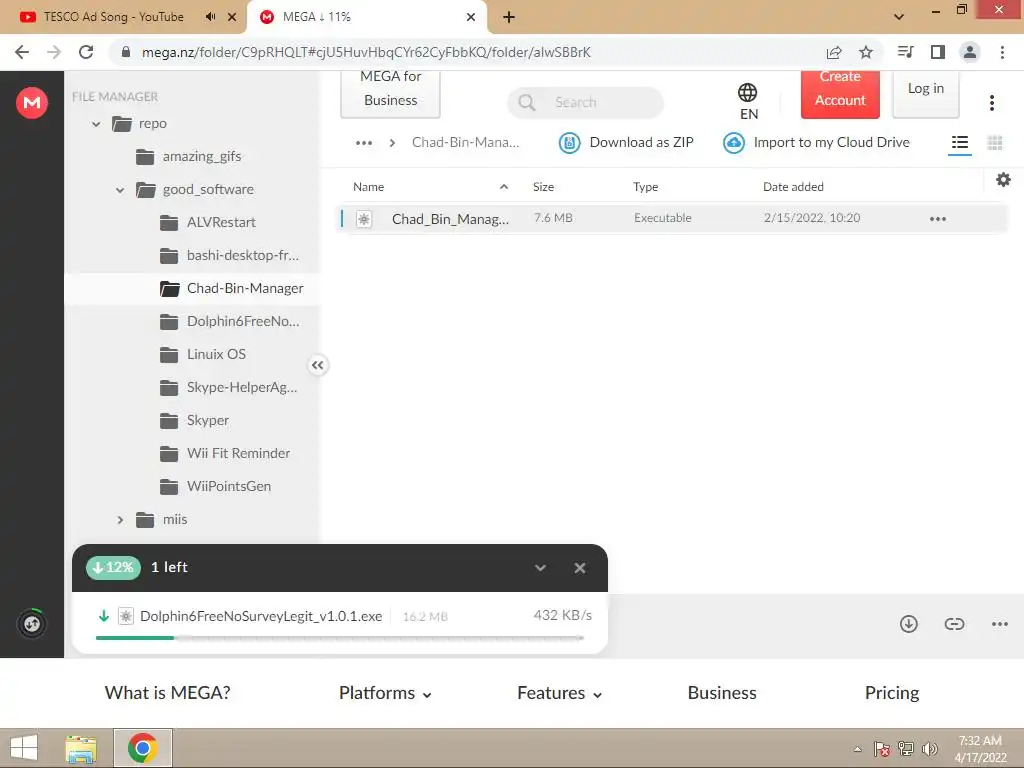The image size is (1024, 768).
Task: Sort by Type column
Action: [x=645, y=187]
